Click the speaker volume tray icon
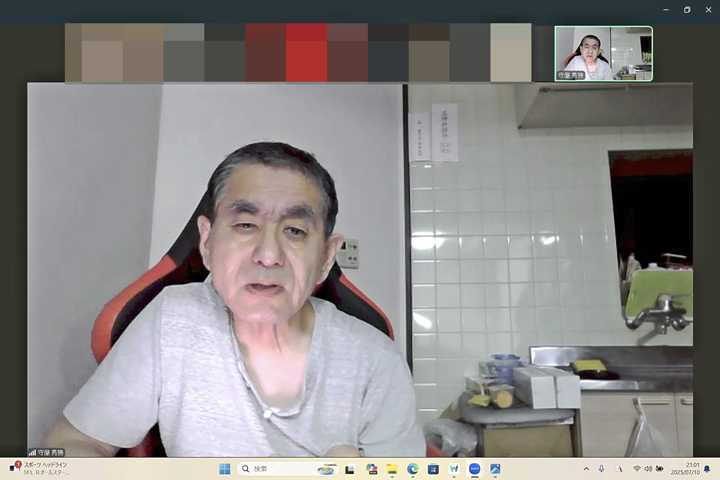720x480 pixels. [648, 468]
